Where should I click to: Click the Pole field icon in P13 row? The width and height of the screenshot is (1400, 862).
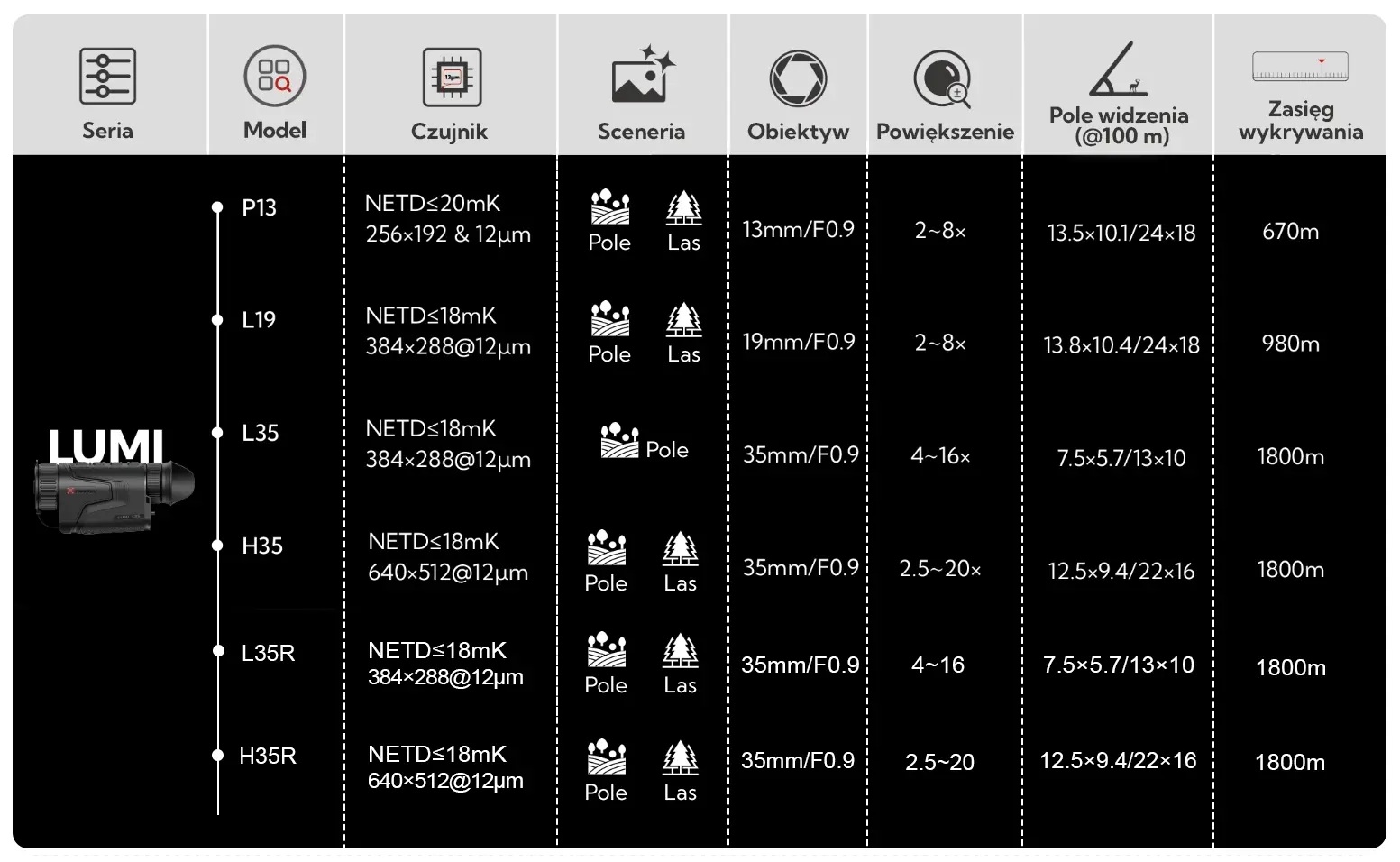click(x=609, y=207)
